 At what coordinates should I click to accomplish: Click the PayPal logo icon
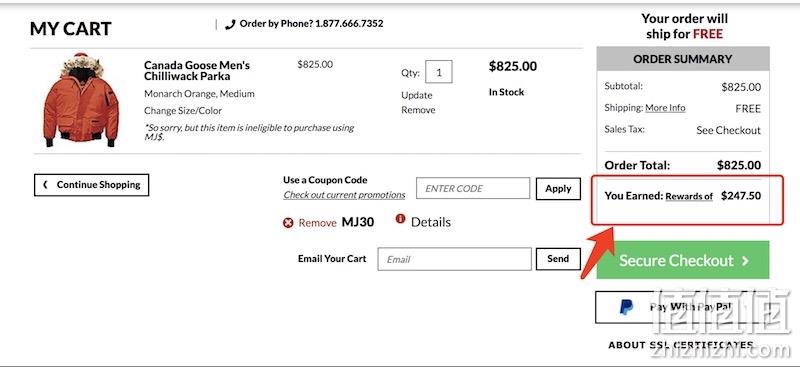pyautogui.click(x=626, y=307)
